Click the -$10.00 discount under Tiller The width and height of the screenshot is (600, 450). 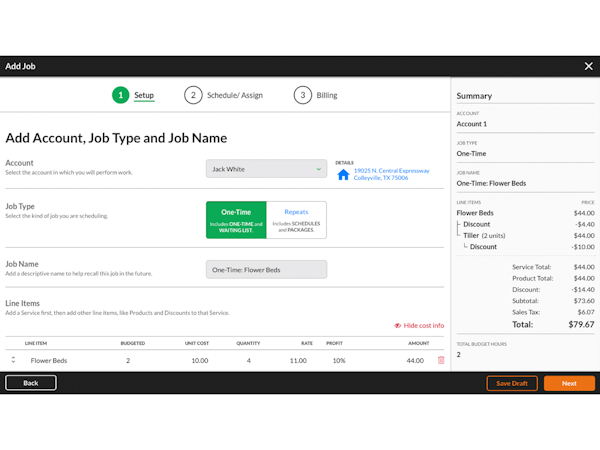pos(583,247)
